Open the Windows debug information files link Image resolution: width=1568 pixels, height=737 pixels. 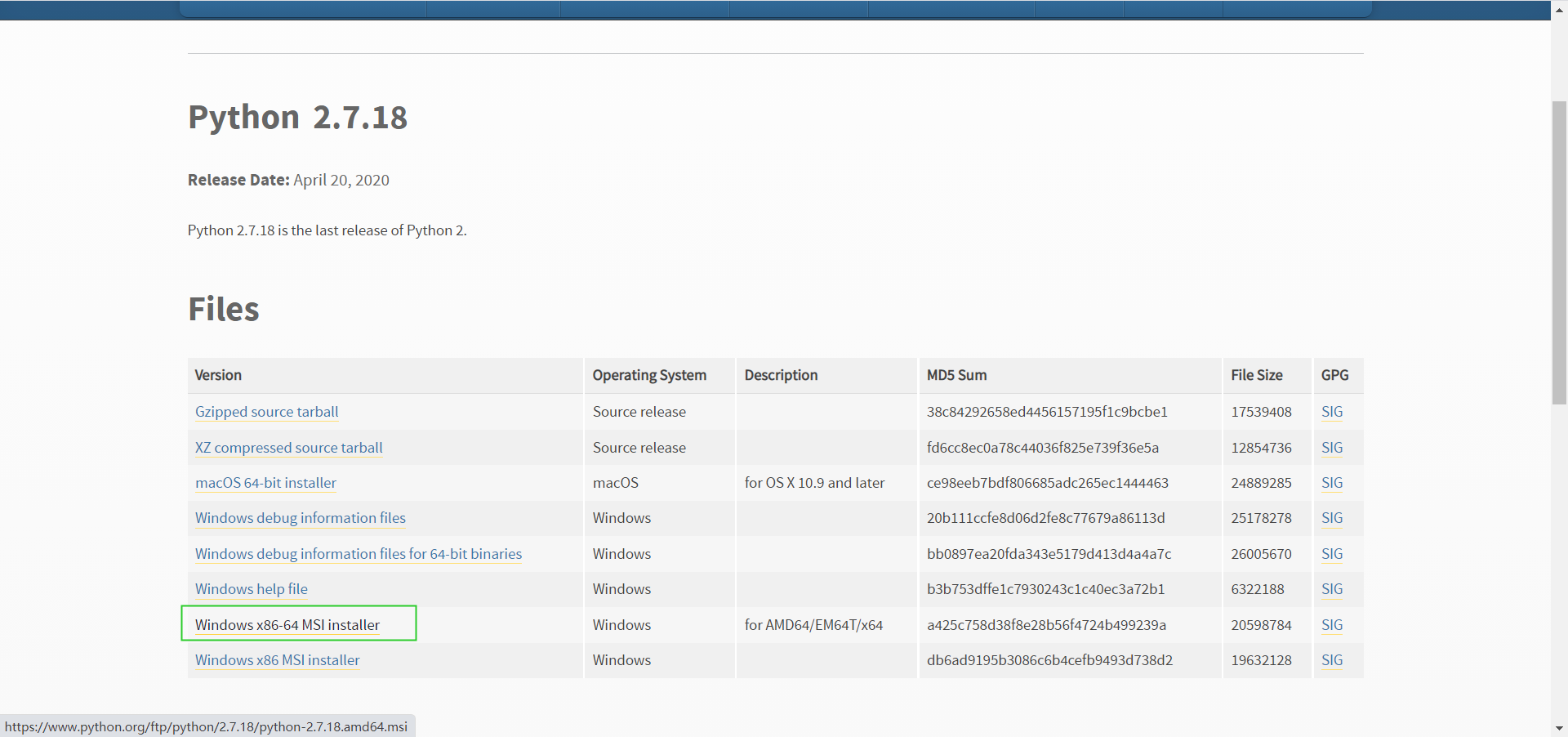(301, 518)
